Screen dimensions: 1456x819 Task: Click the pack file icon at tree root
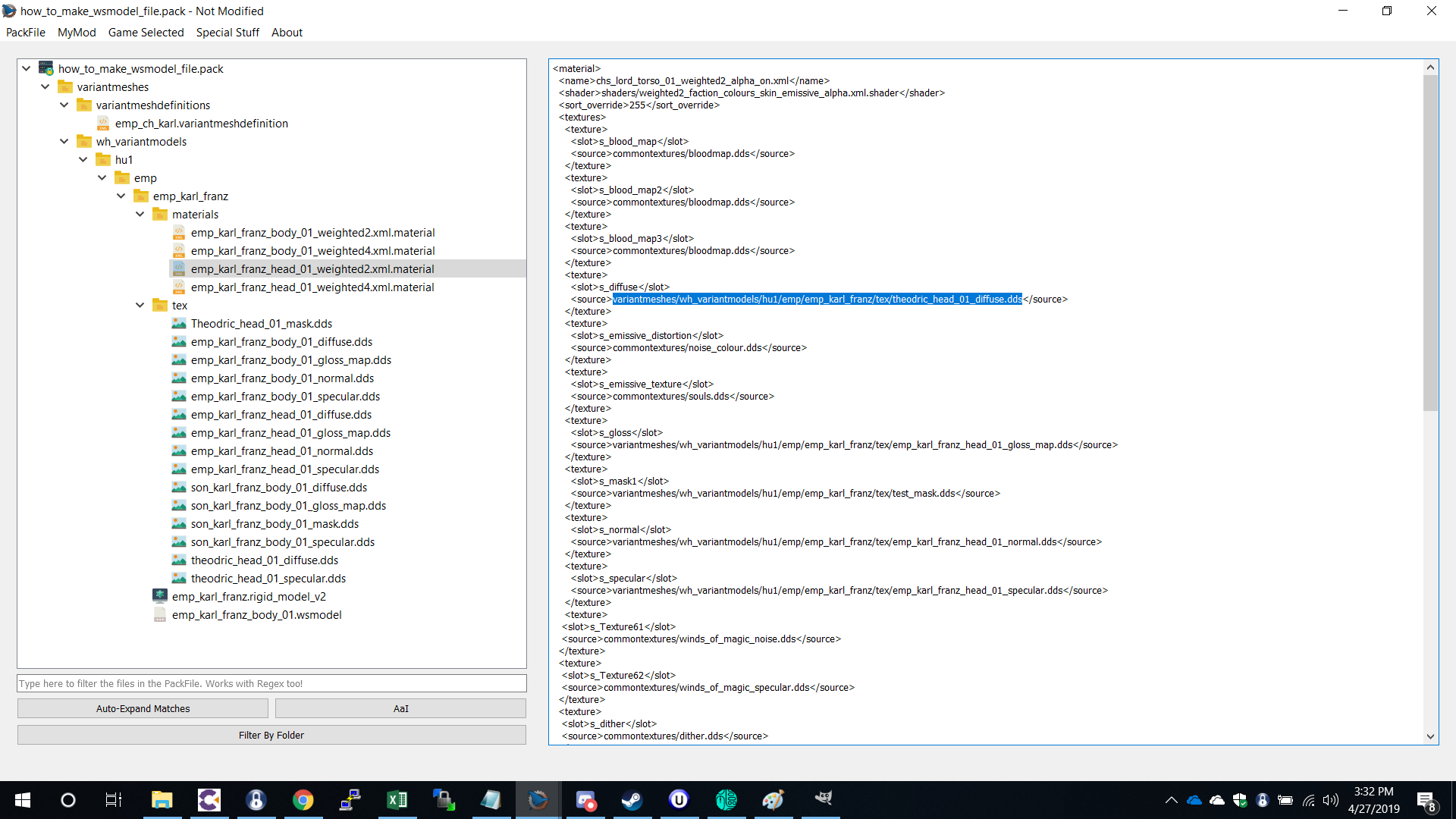click(46, 68)
